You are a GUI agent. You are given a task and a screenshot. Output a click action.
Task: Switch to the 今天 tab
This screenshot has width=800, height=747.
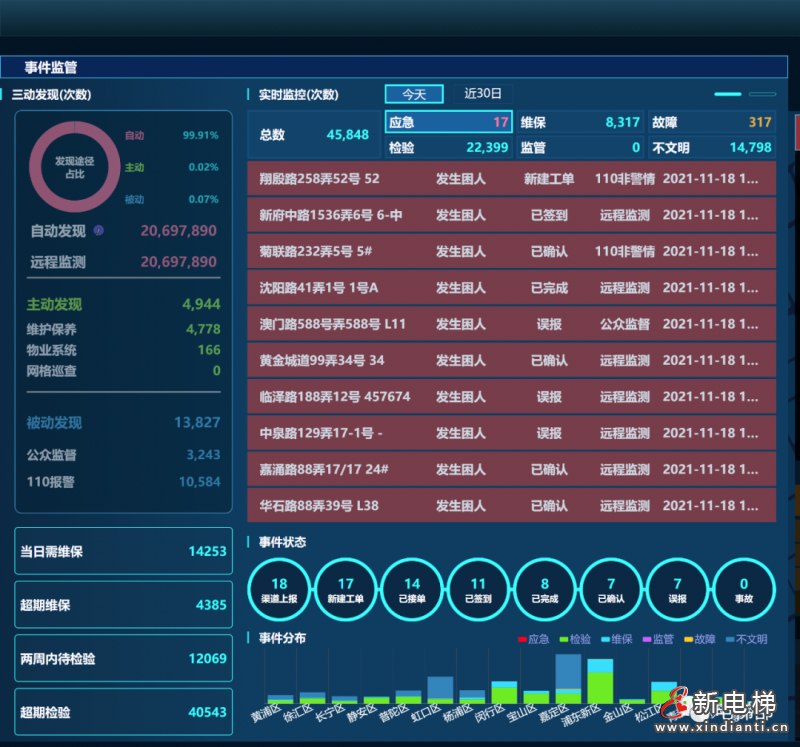click(414, 94)
